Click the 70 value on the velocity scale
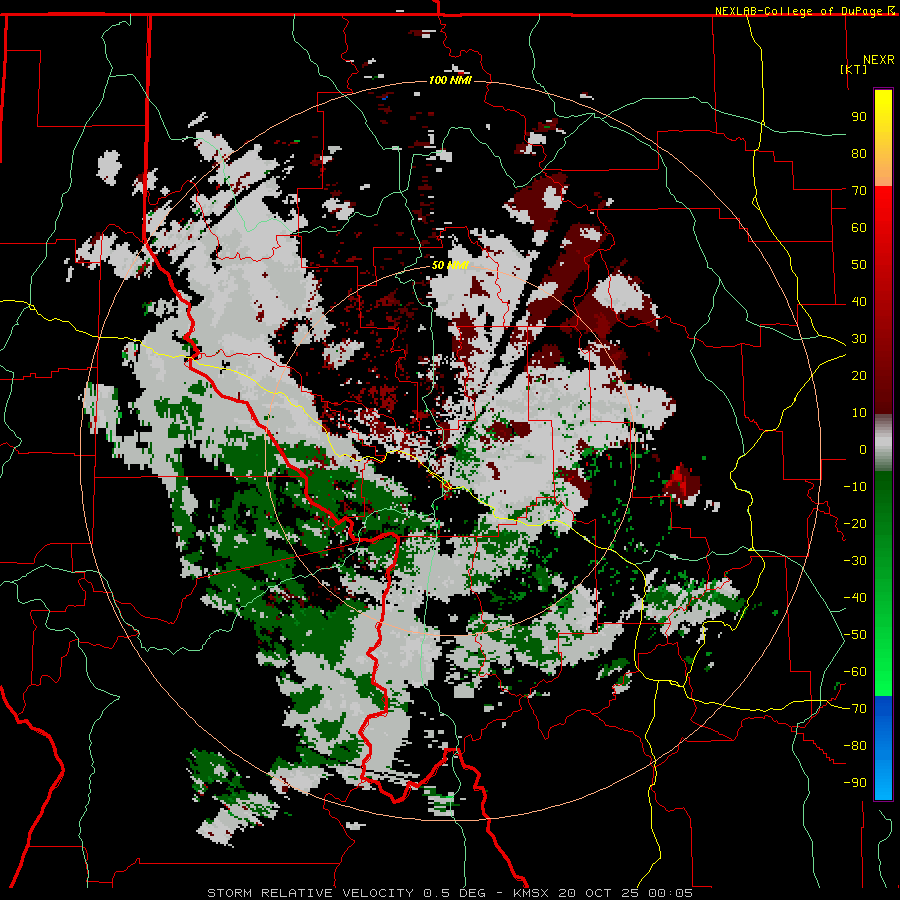900x900 pixels. pyautogui.click(x=859, y=191)
